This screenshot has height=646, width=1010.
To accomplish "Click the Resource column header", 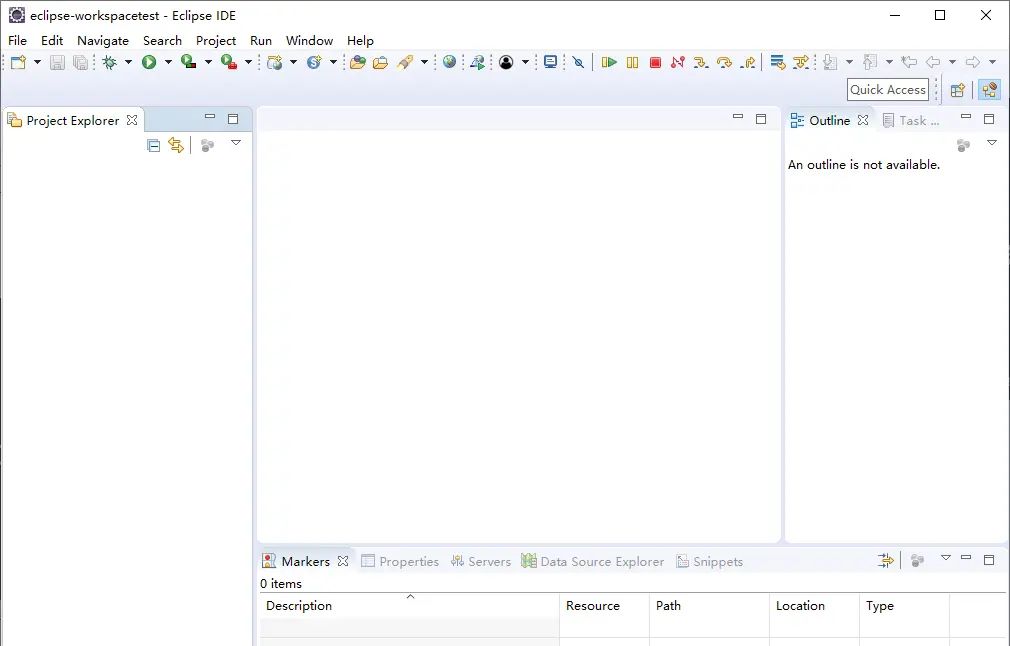I will pyautogui.click(x=592, y=605).
